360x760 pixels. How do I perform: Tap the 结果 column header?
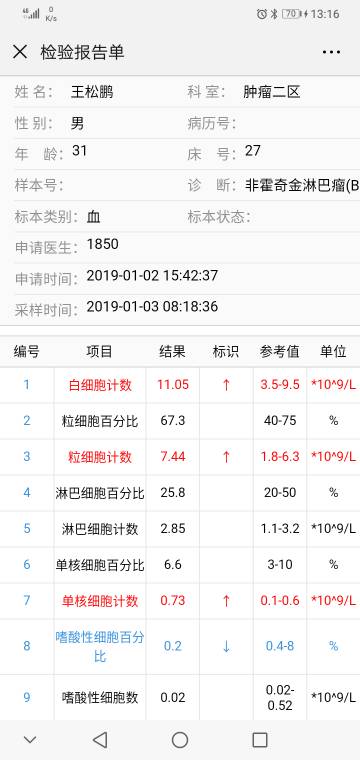click(x=172, y=351)
